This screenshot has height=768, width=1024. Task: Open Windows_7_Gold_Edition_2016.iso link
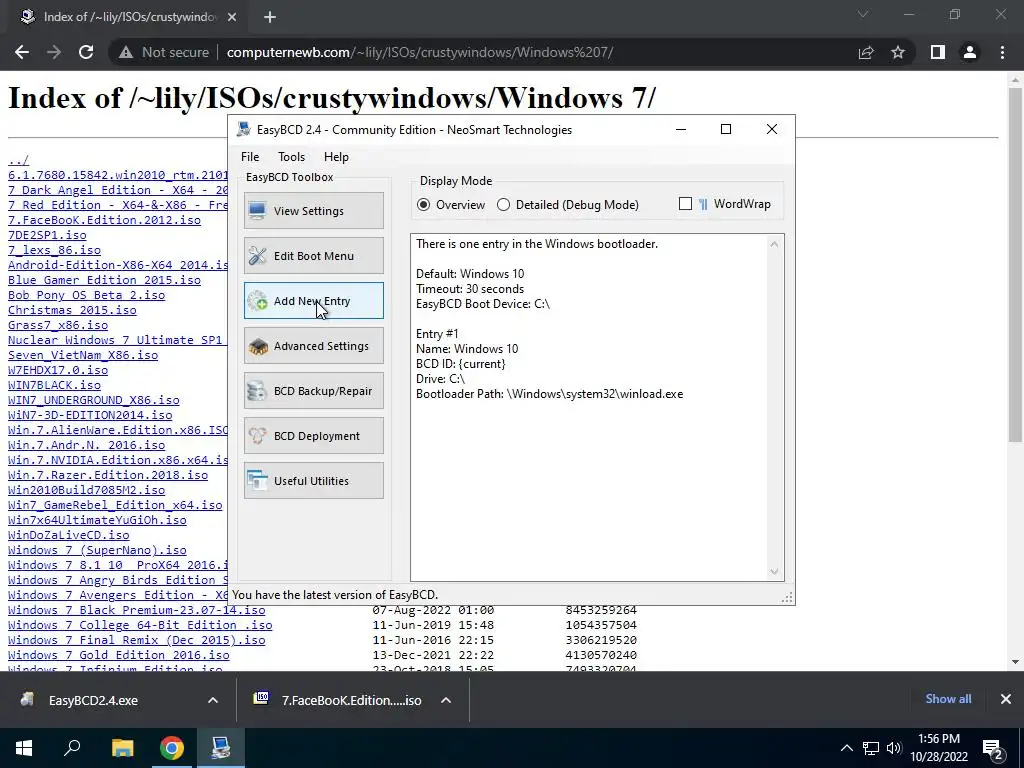tap(118, 654)
